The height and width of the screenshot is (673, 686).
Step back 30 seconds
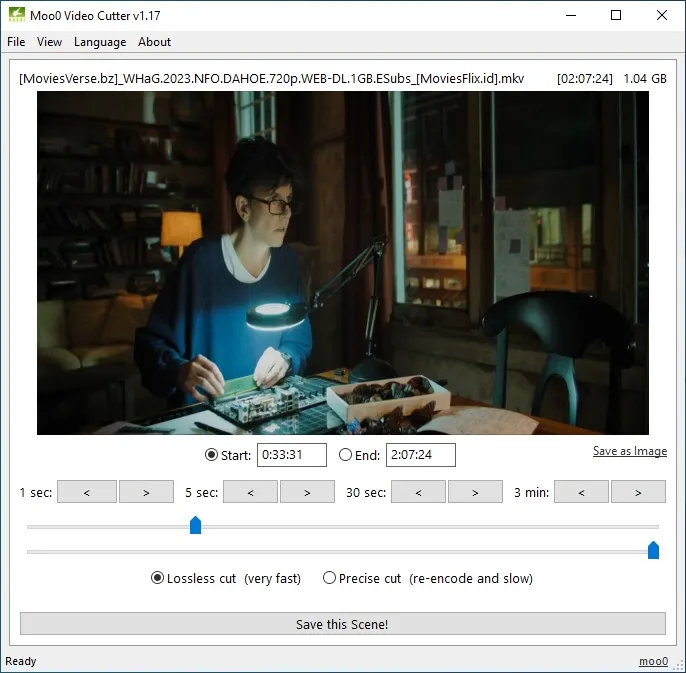[x=418, y=492]
